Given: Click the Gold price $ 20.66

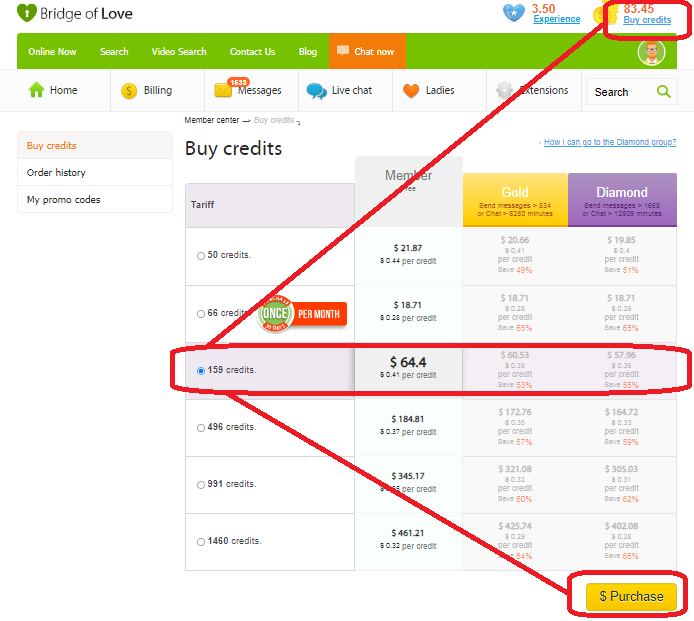Looking at the screenshot, I should 515,240.
